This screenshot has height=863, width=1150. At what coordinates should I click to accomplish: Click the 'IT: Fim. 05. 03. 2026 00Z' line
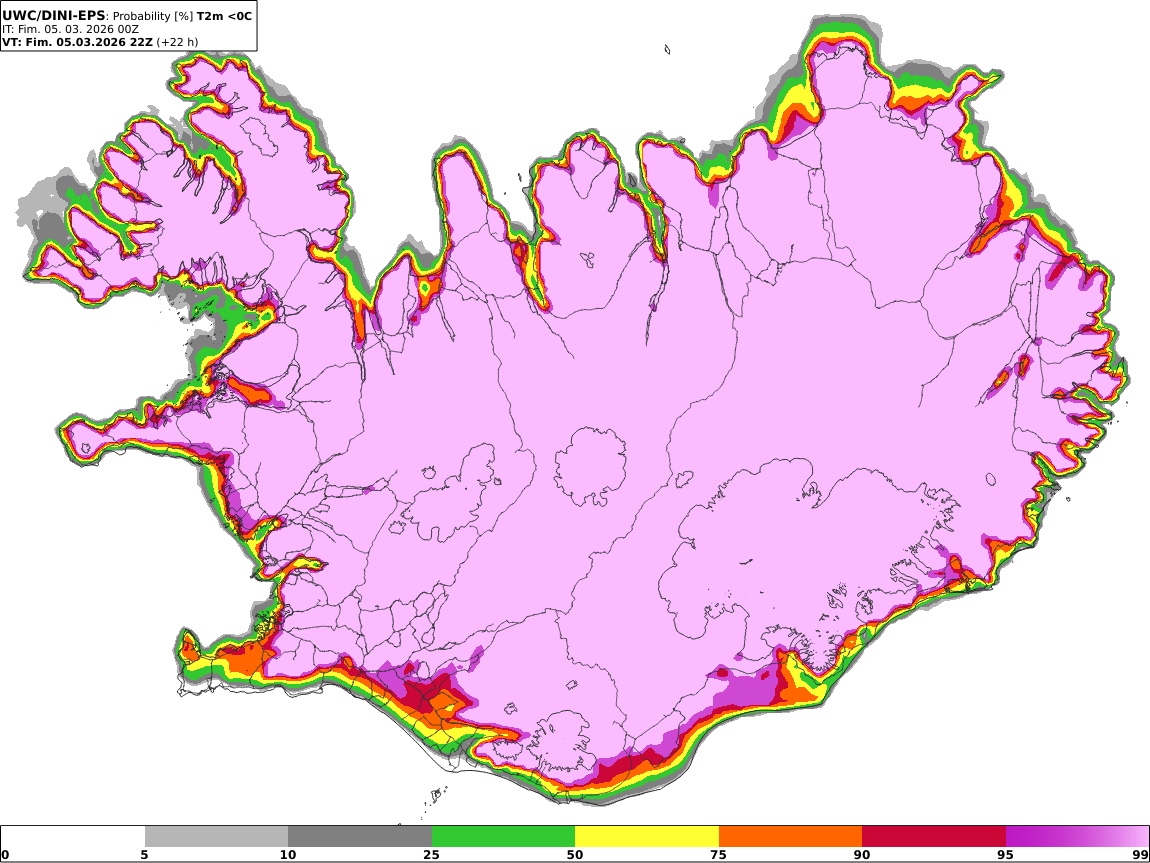[x=70, y=29]
